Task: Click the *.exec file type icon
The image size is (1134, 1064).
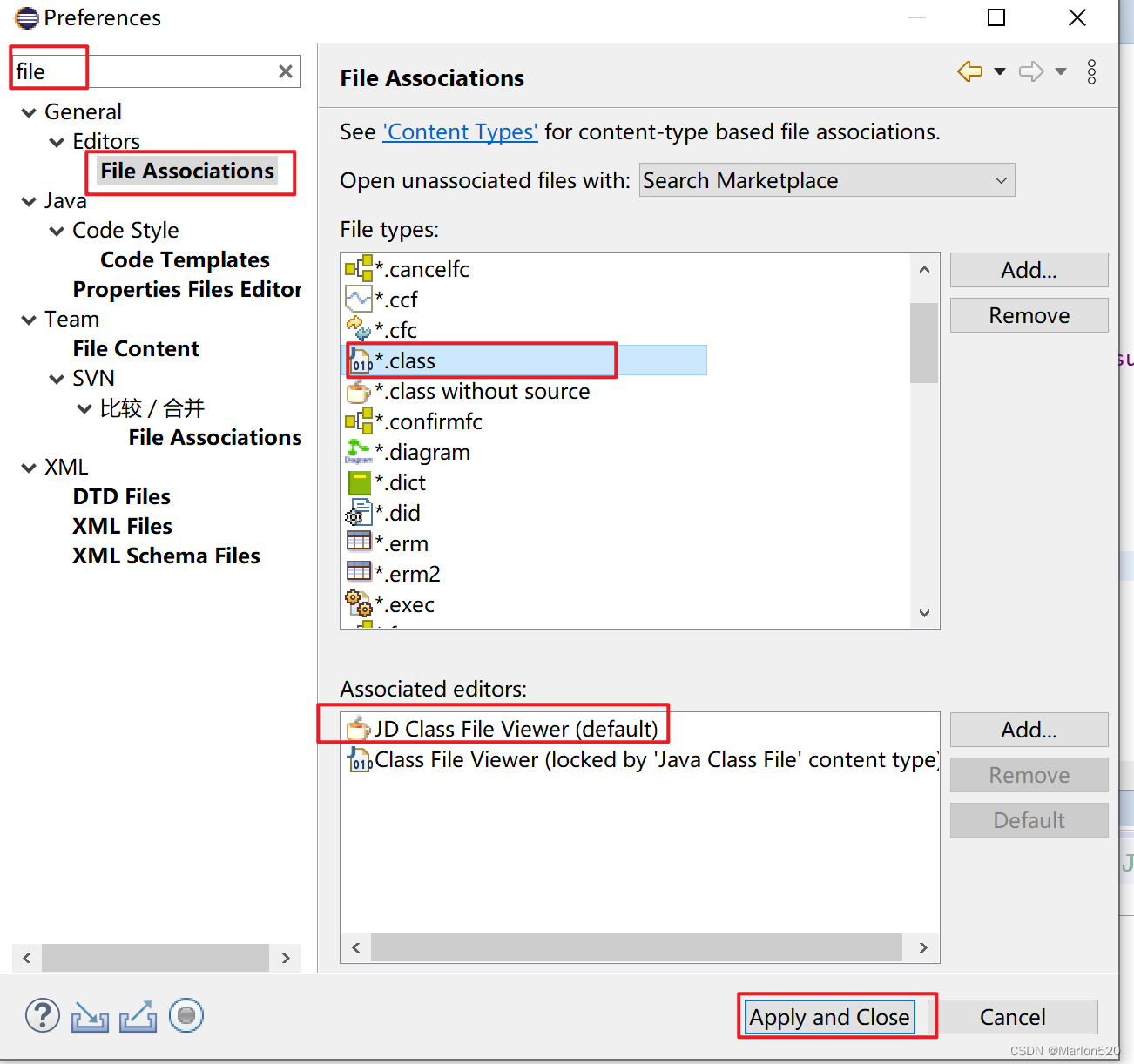Action: click(x=359, y=603)
